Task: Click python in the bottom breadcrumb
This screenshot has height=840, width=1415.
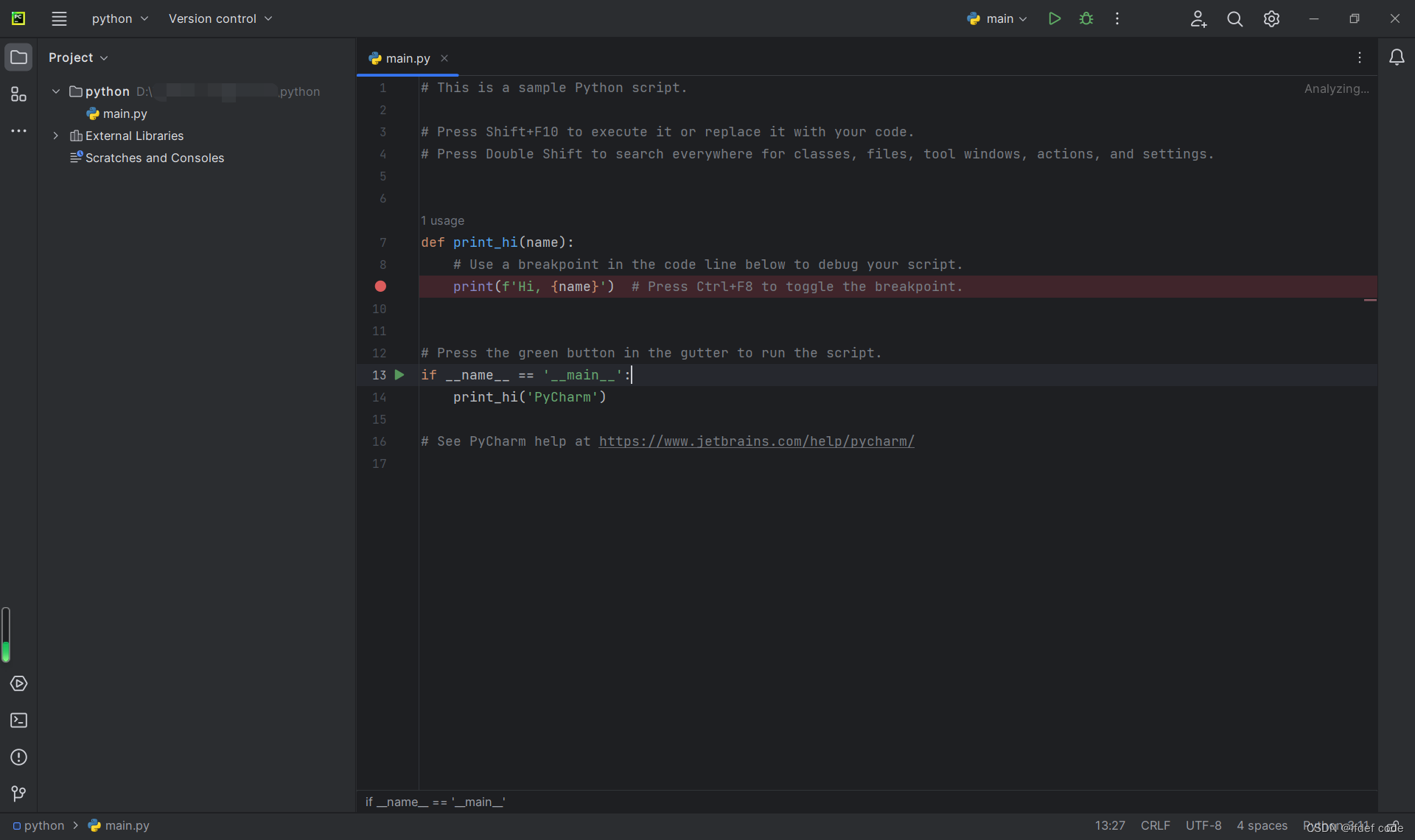Action: click(38, 825)
